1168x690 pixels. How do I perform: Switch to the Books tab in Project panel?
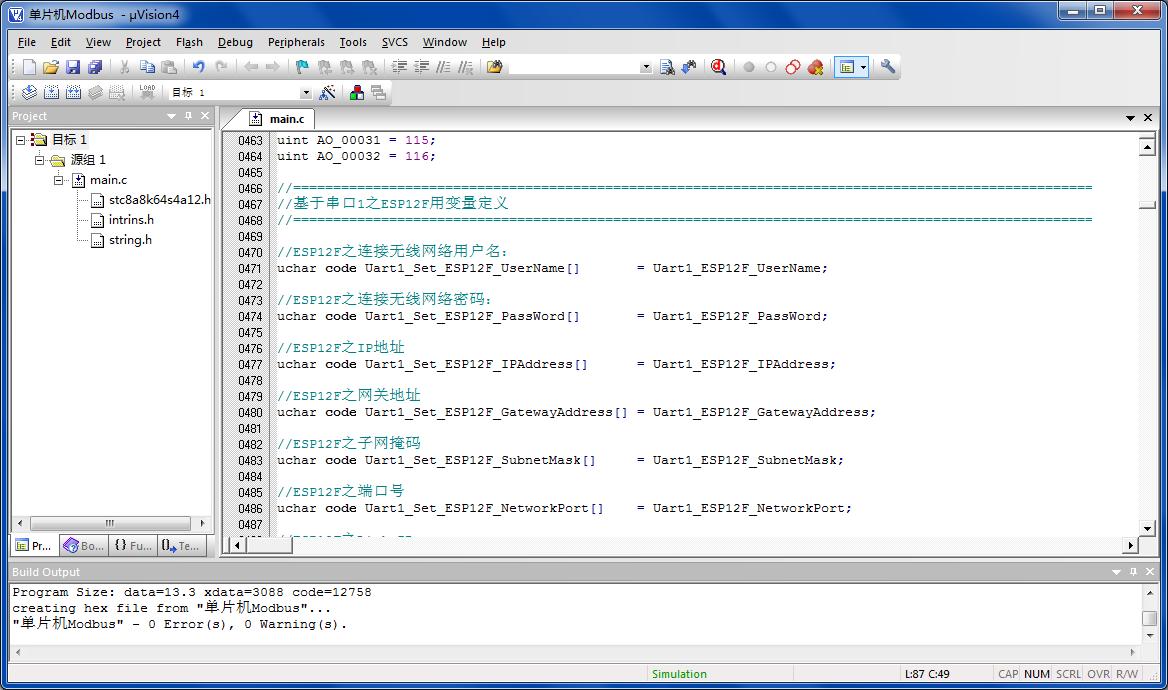click(83, 545)
